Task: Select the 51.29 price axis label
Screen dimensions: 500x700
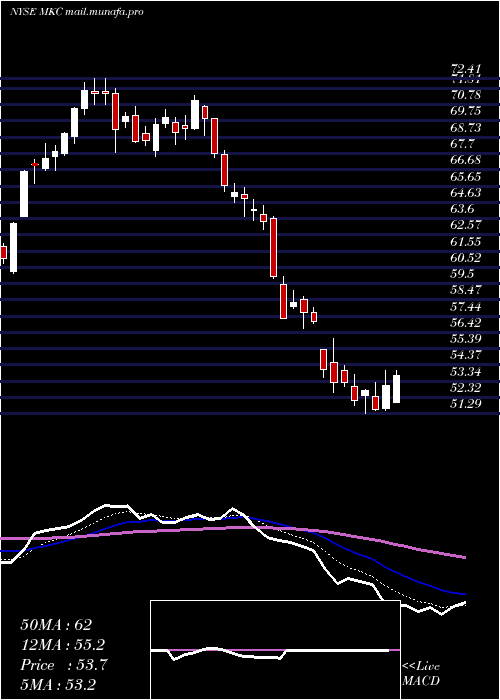Action: pyautogui.click(x=466, y=404)
